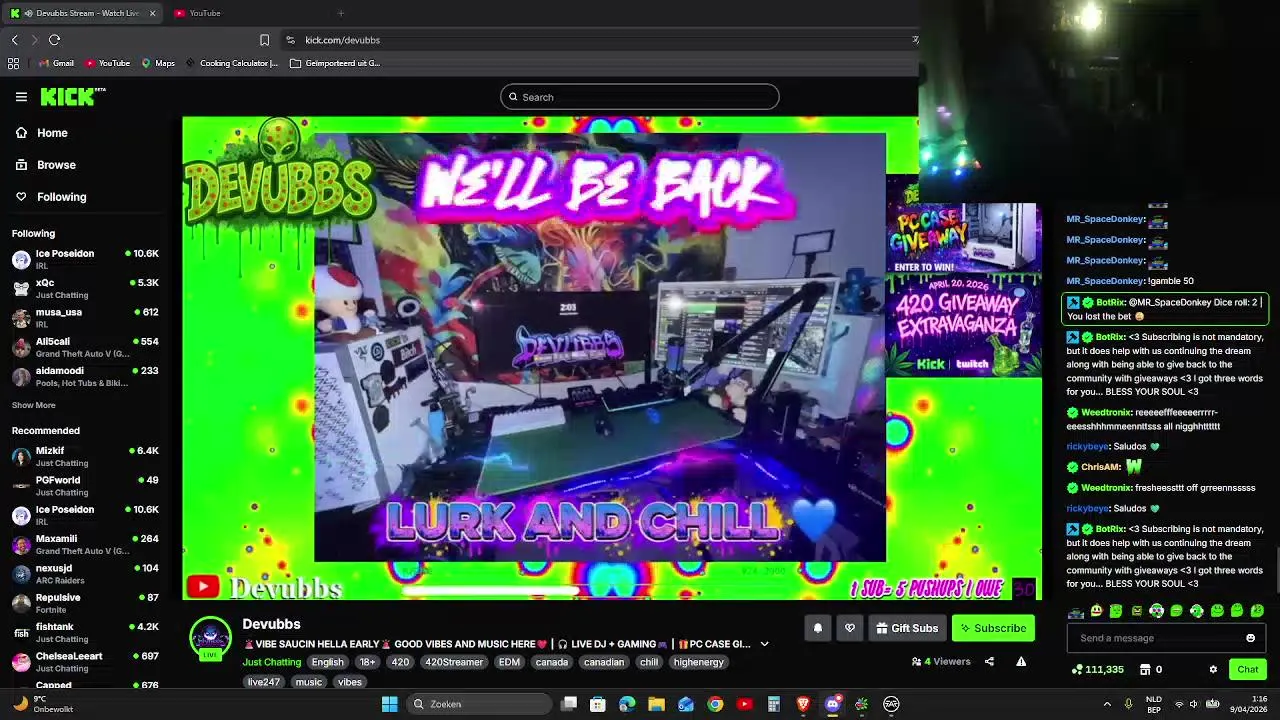This screenshot has height=720, width=1280.
Task: Open Windows Start menu
Action: coord(389,704)
